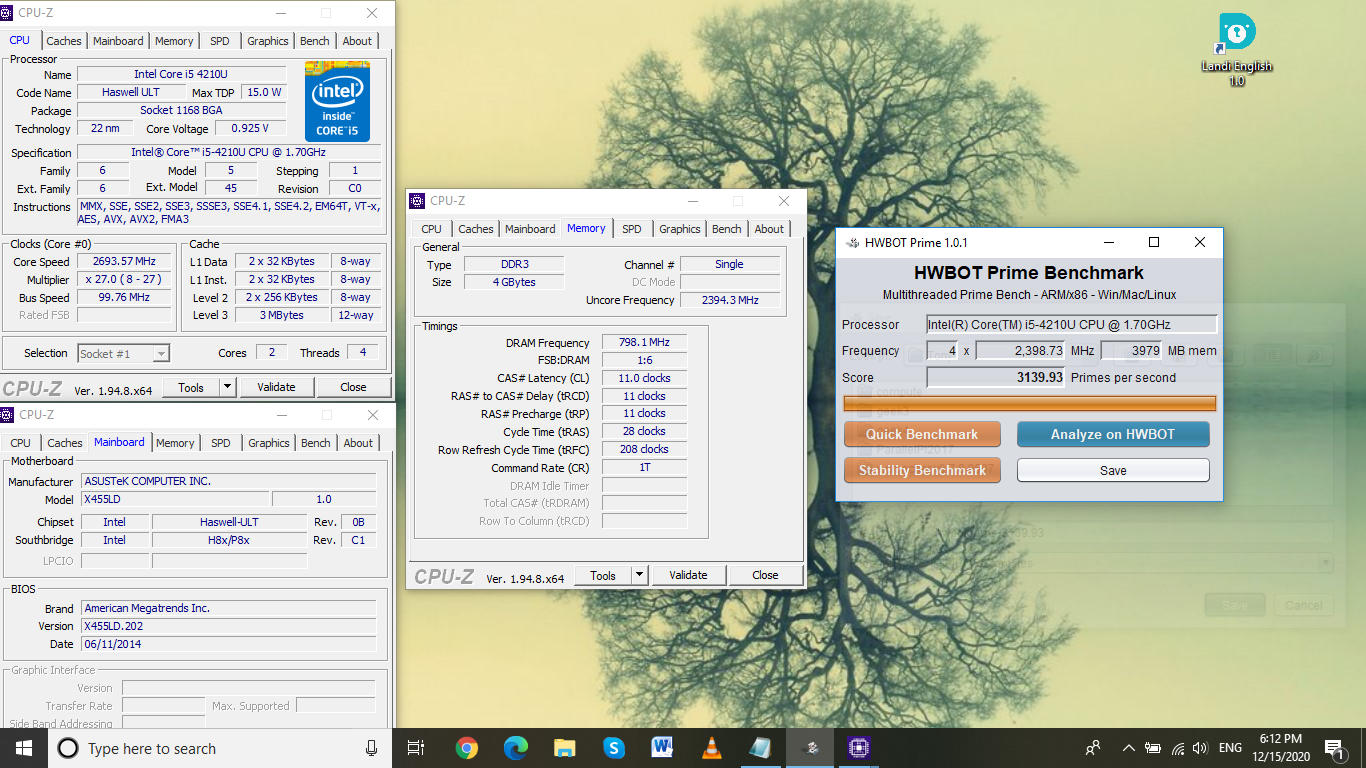Click HWBOT Prime title bar icon
The width and height of the screenshot is (1366, 768).
coord(852,242)
